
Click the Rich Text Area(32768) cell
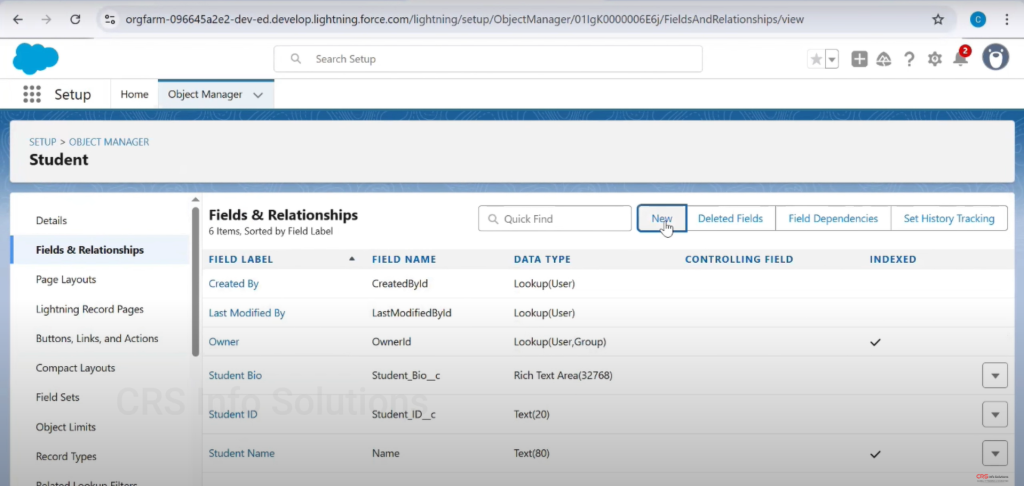(x=563, y=376)
